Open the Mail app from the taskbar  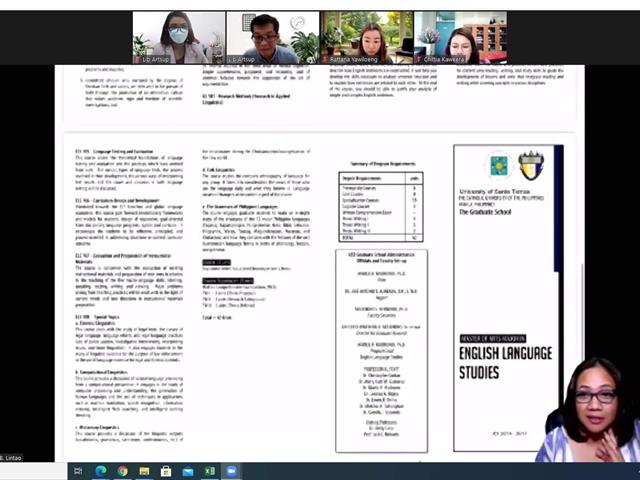click(x=188, y=471)
